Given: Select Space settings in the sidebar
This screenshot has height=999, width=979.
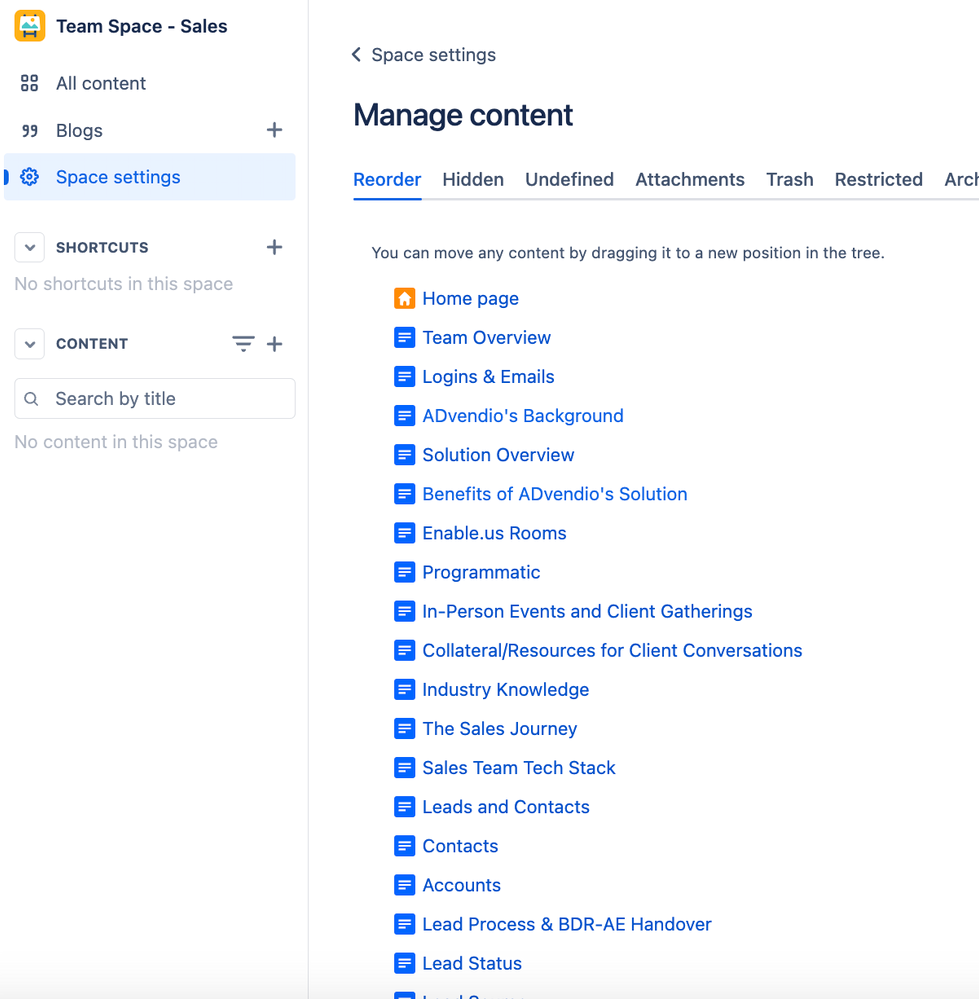Looking at the screenshot, I should coord(150,176).
